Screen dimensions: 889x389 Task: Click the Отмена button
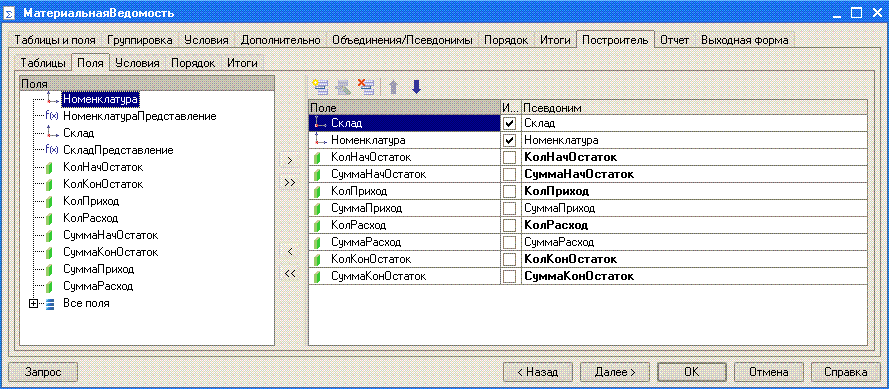[769, 372]
